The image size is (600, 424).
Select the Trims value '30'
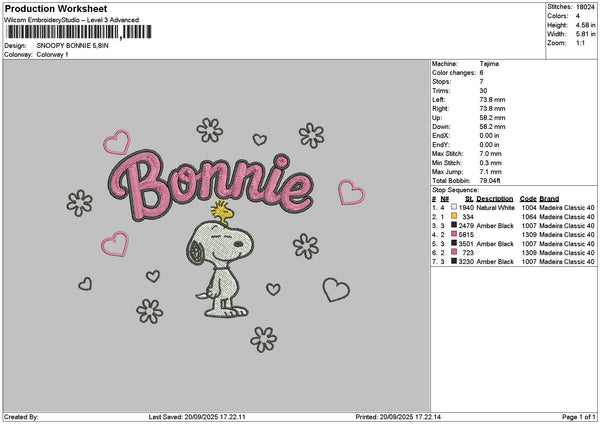coord(483,91)
